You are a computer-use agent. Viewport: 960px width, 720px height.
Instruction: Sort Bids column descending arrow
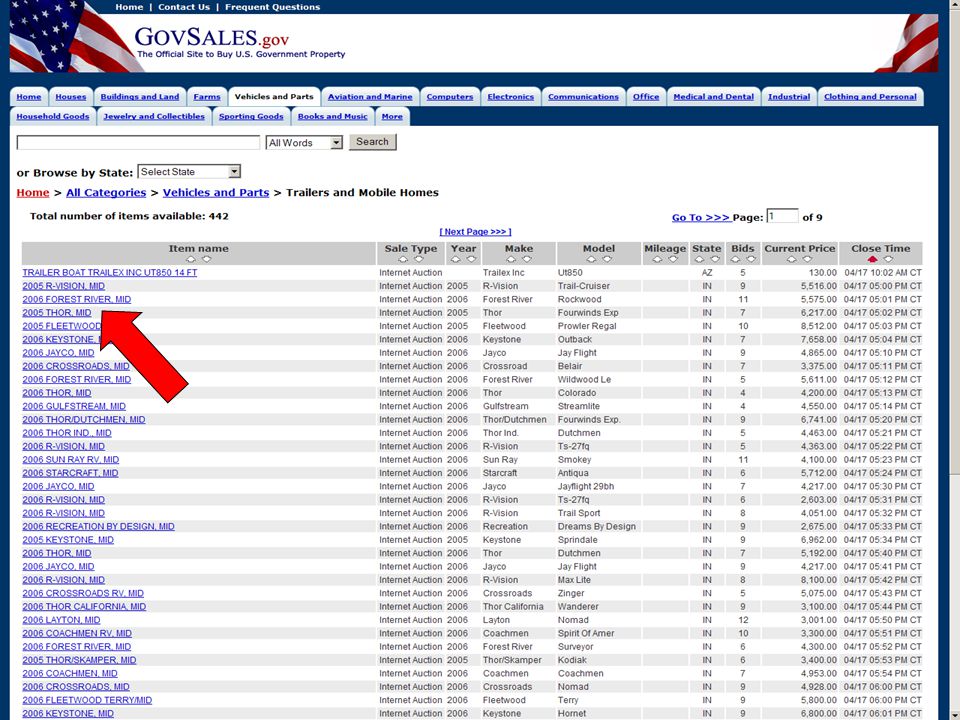[751, 259]
